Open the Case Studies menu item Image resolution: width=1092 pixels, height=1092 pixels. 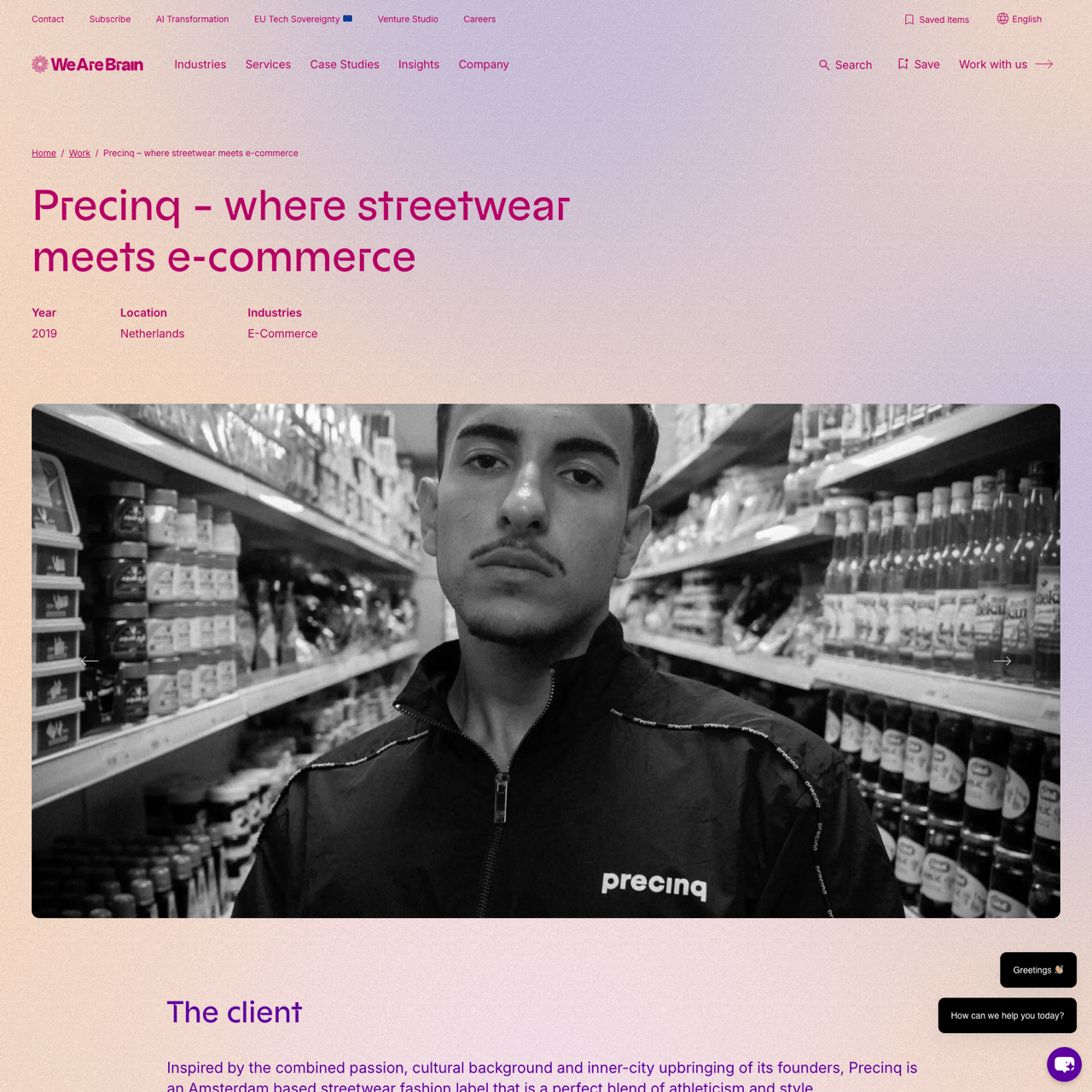point(345,64)
